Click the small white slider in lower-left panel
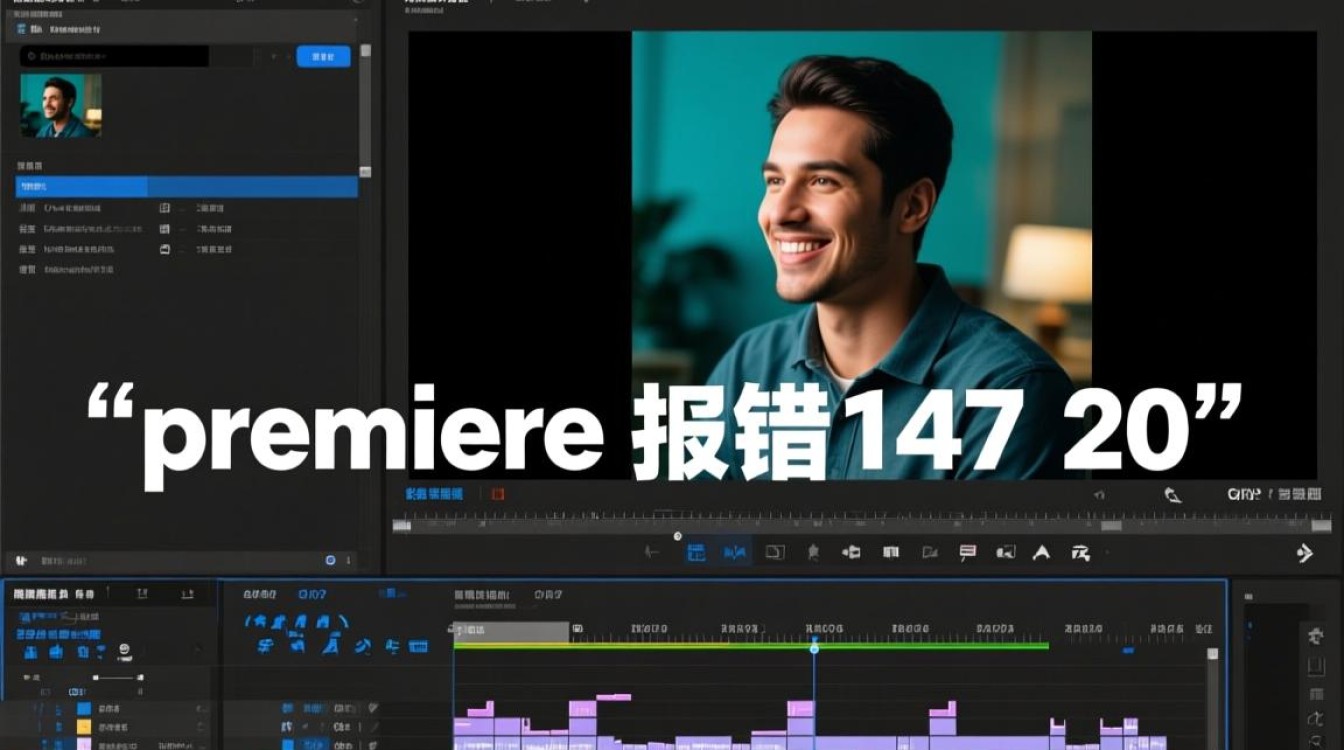1344x750 pixels. [x=117, y=678]
